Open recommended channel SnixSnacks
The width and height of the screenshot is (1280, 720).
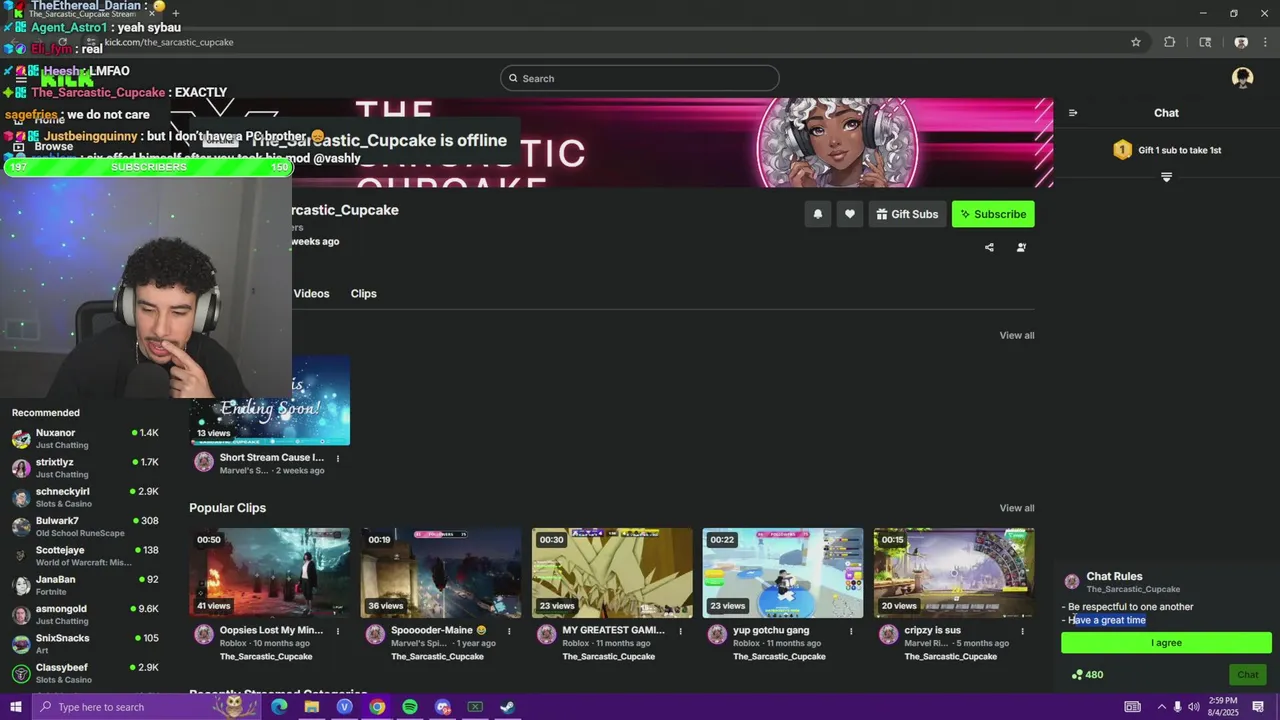pyautogui.click(x=85, y=644)
